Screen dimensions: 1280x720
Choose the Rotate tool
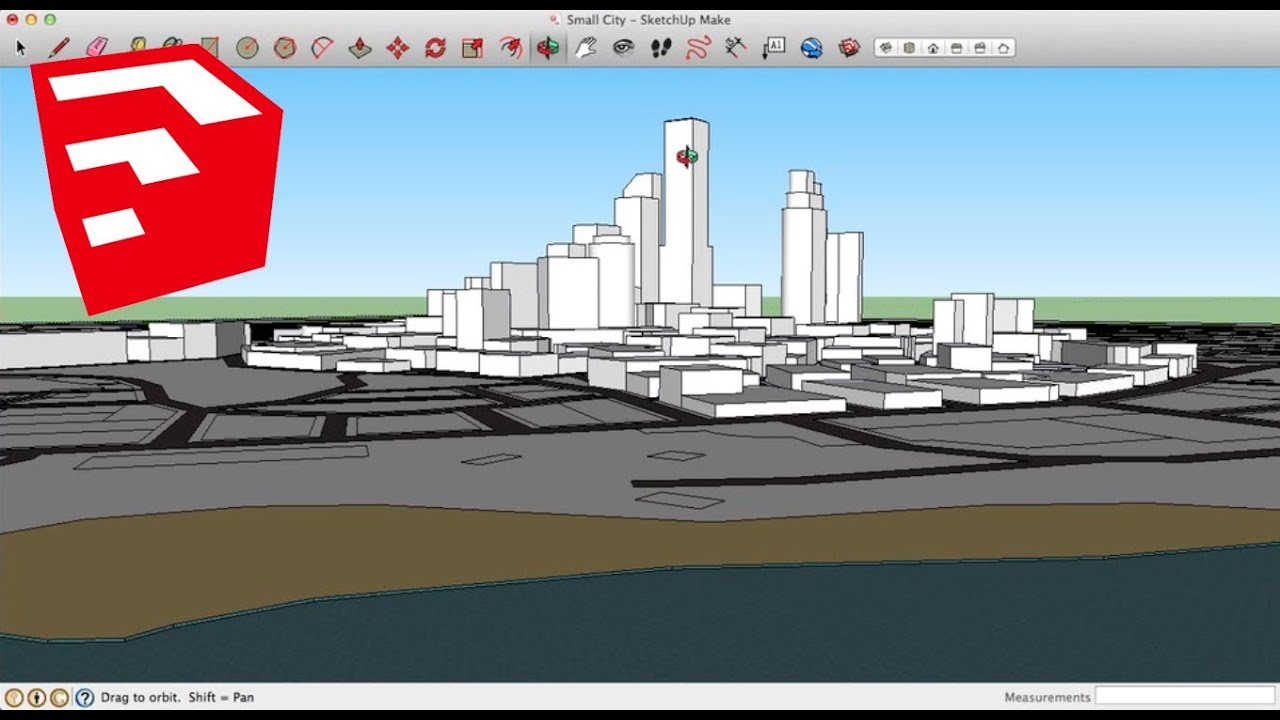tap(435, 47)
